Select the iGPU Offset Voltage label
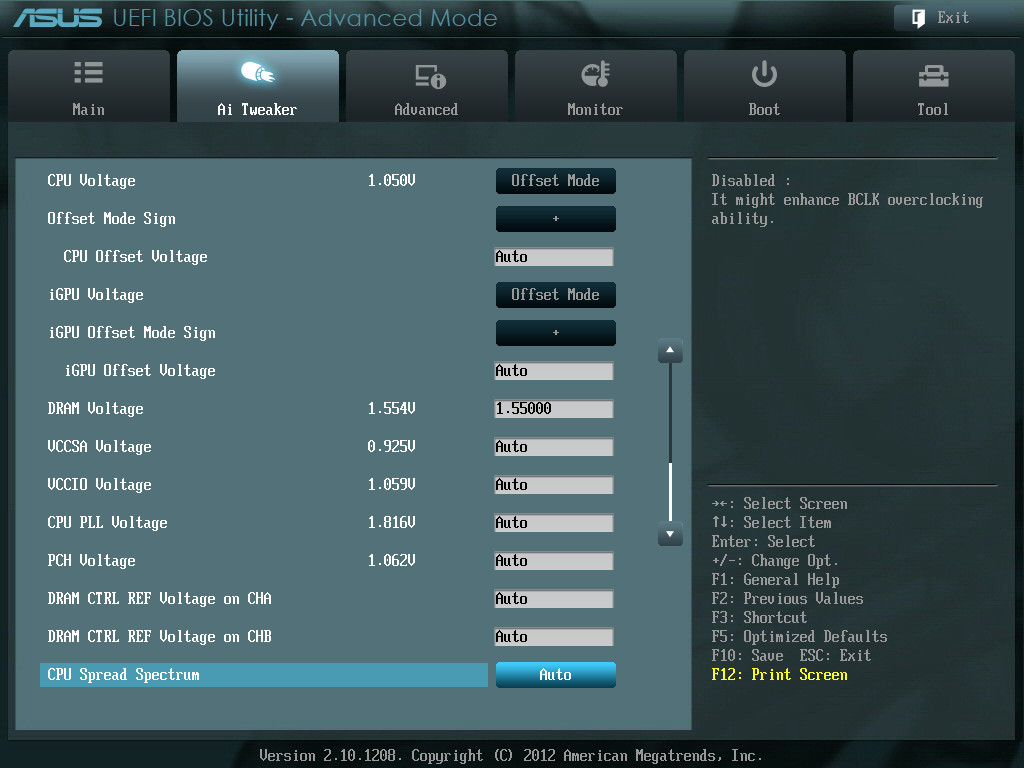Viewport: 1024px width, 768px height. [x=140, y=371]
